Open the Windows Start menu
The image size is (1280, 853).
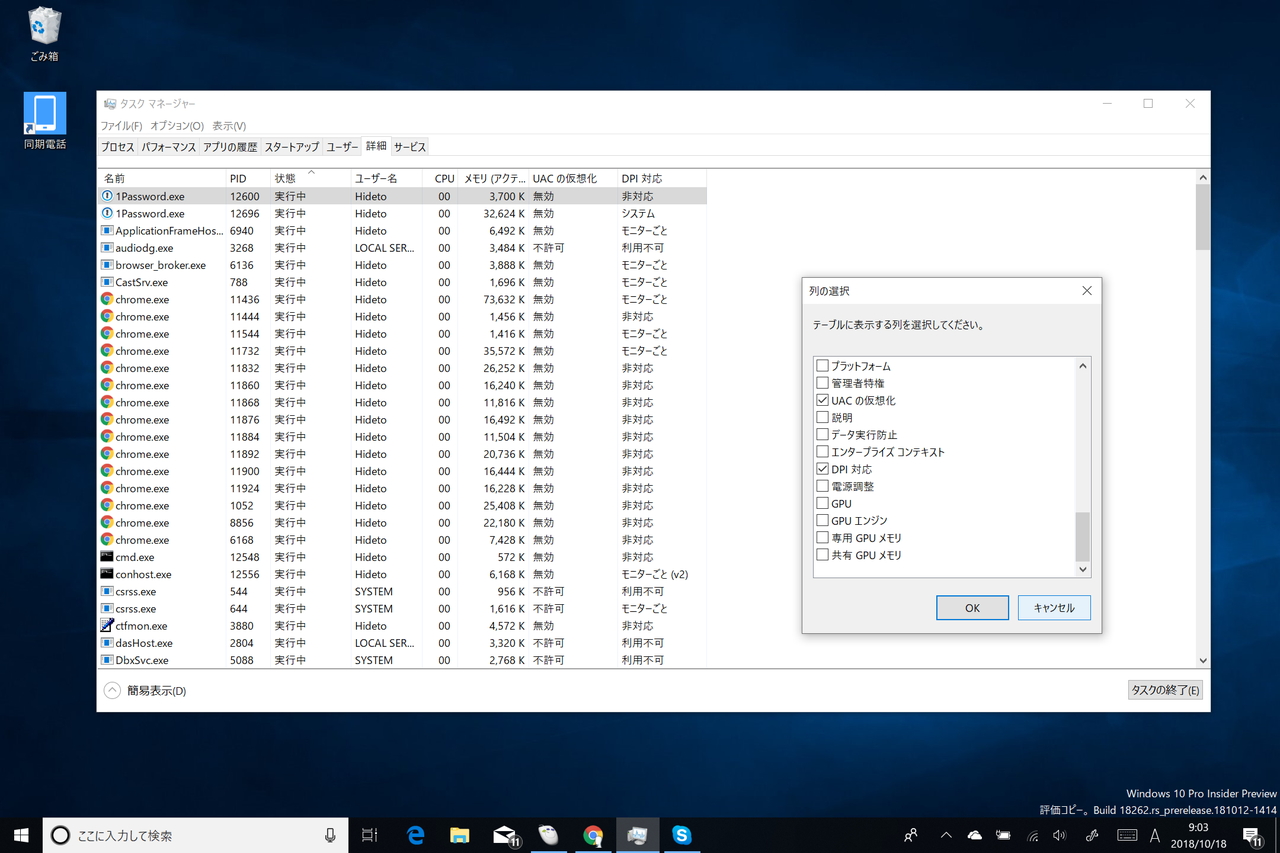(x=21, y=835)
